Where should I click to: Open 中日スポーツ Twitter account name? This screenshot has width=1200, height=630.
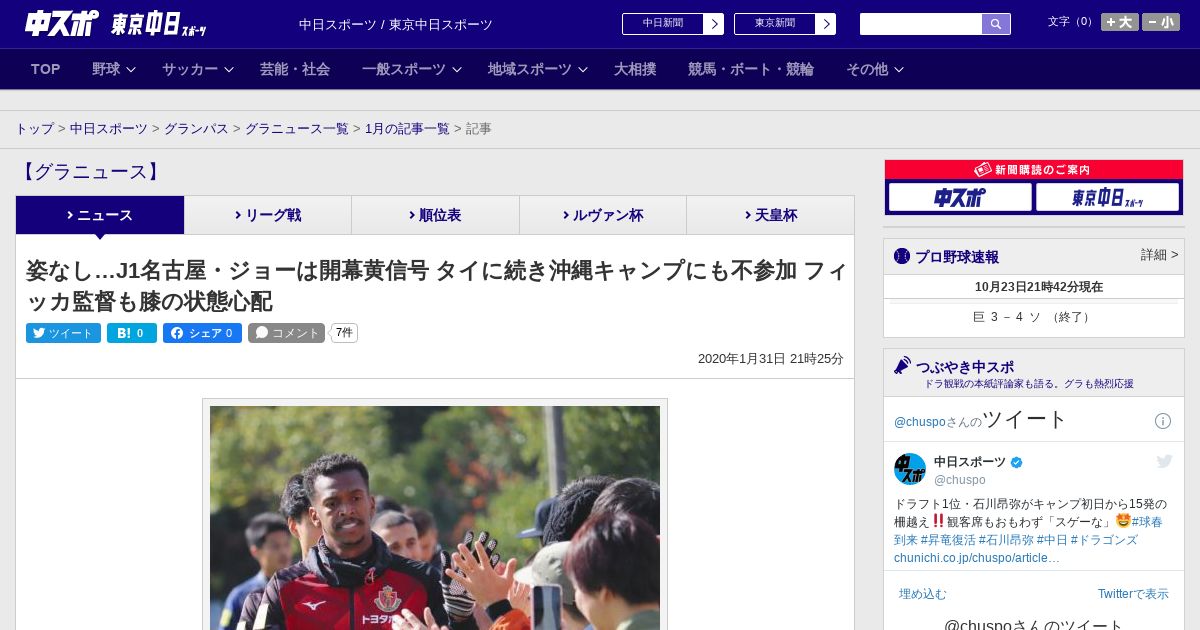point(970,462)
